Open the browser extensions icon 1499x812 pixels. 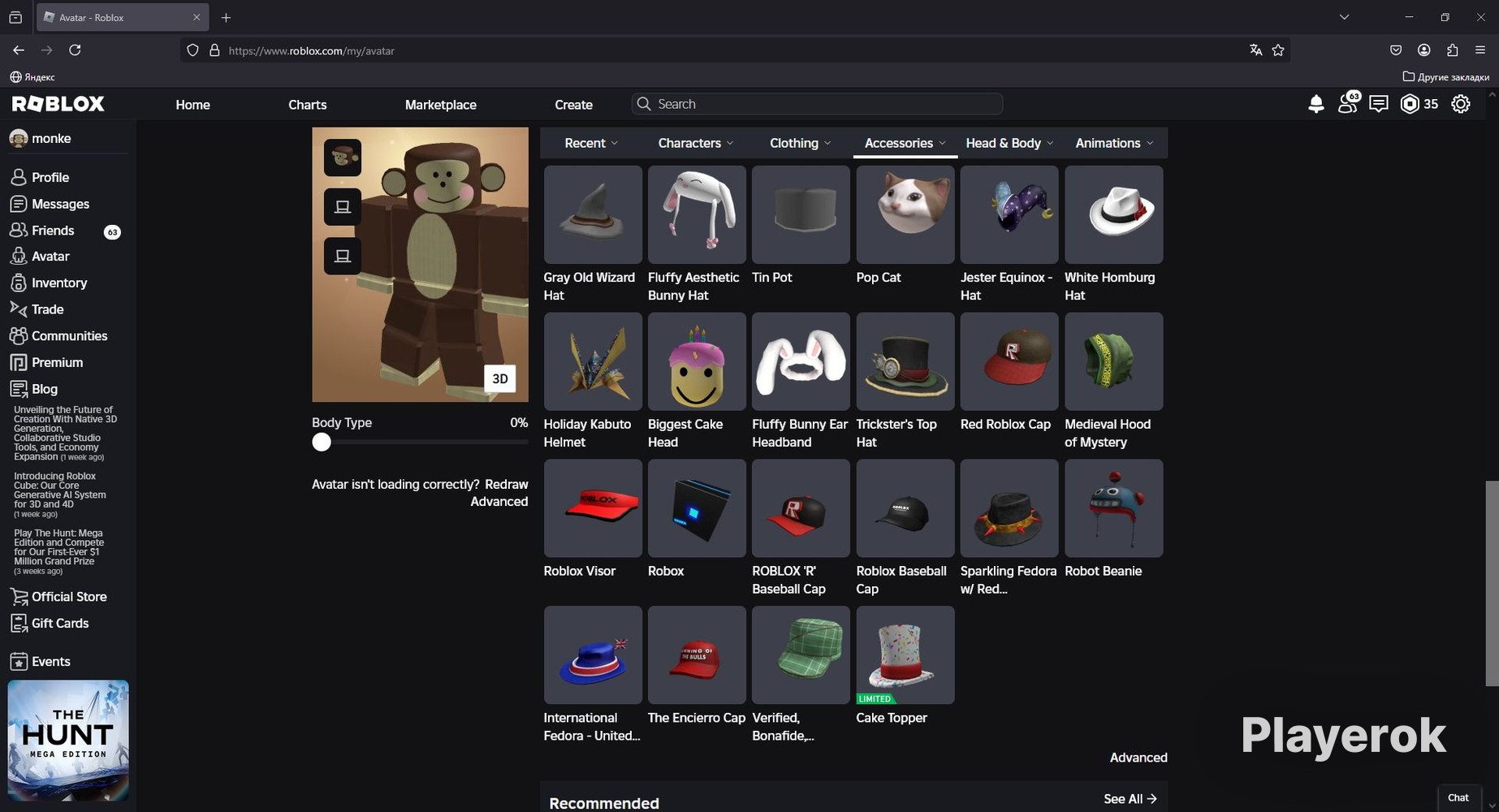(x=1453, y=50)
